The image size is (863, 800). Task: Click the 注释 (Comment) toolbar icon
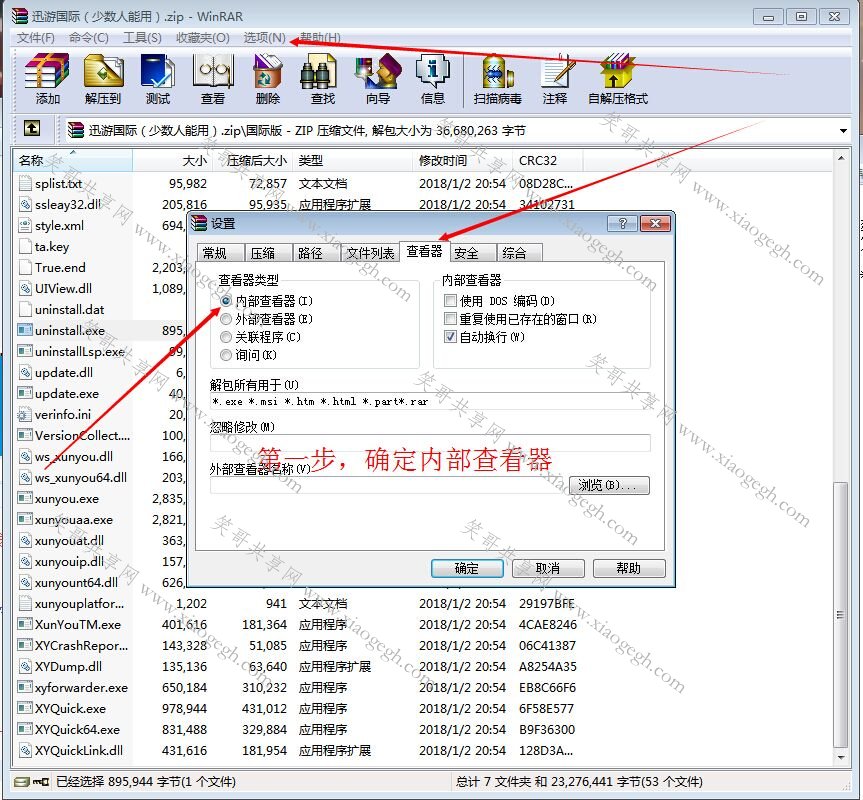click(x=556, y=70)
